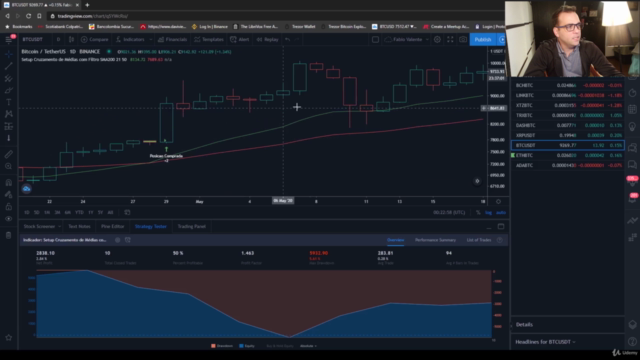
Task: Open the hamburger menu with notification badge
Action: [x=9, y=39]
